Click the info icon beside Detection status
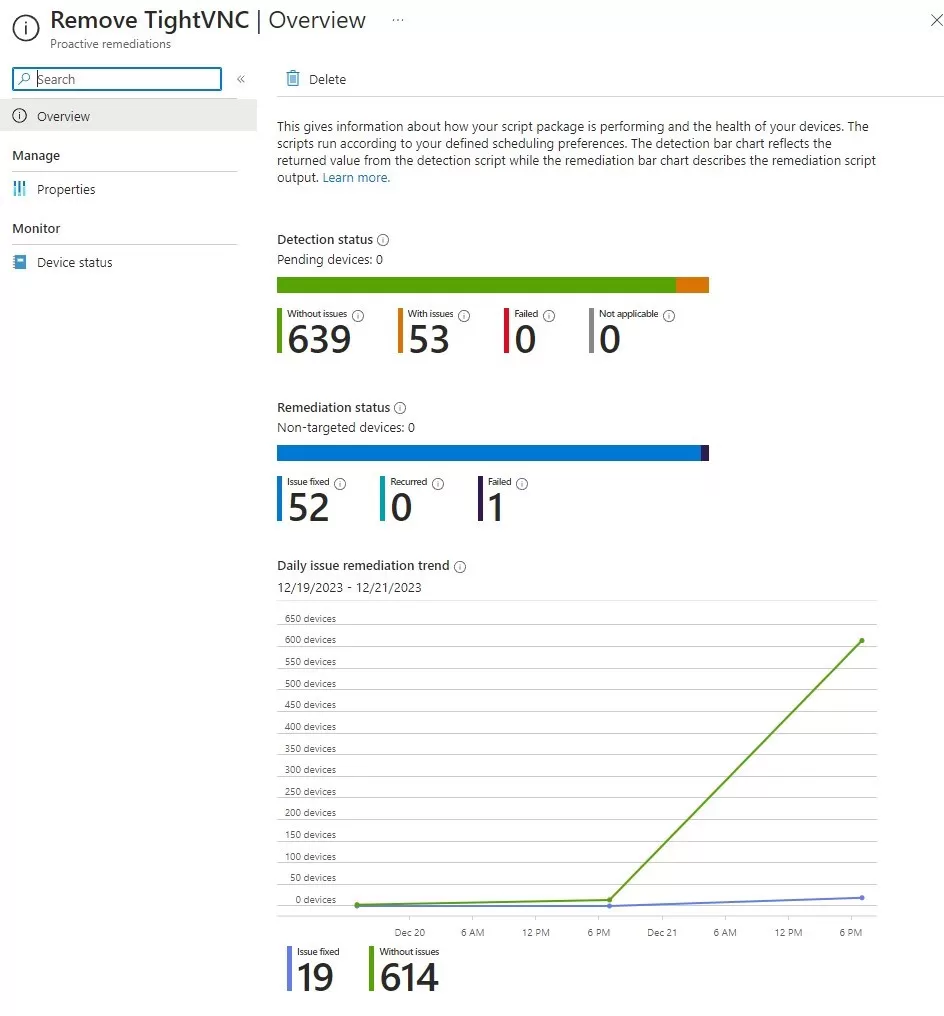Viewport: 944px width, 1016px height. [383, 240]
